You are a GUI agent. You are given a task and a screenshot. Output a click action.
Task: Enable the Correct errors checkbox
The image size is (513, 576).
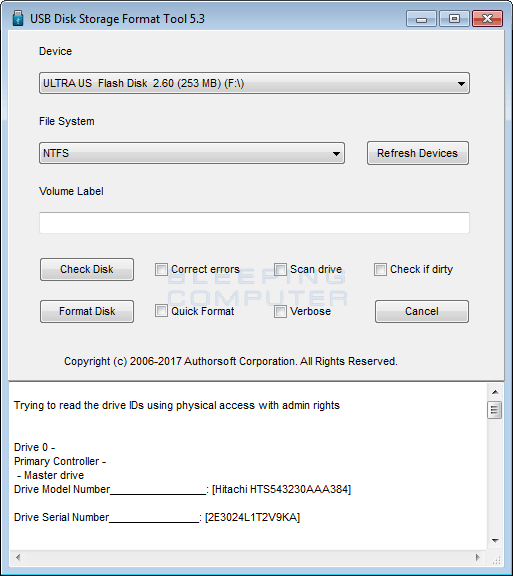click(161, 269)
